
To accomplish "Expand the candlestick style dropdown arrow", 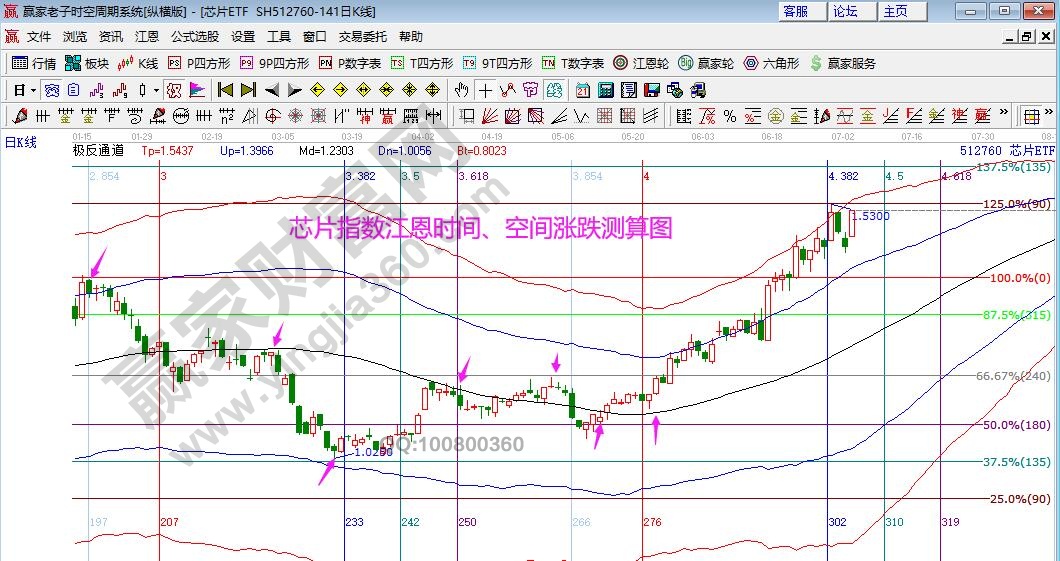I will pos(156,90).
